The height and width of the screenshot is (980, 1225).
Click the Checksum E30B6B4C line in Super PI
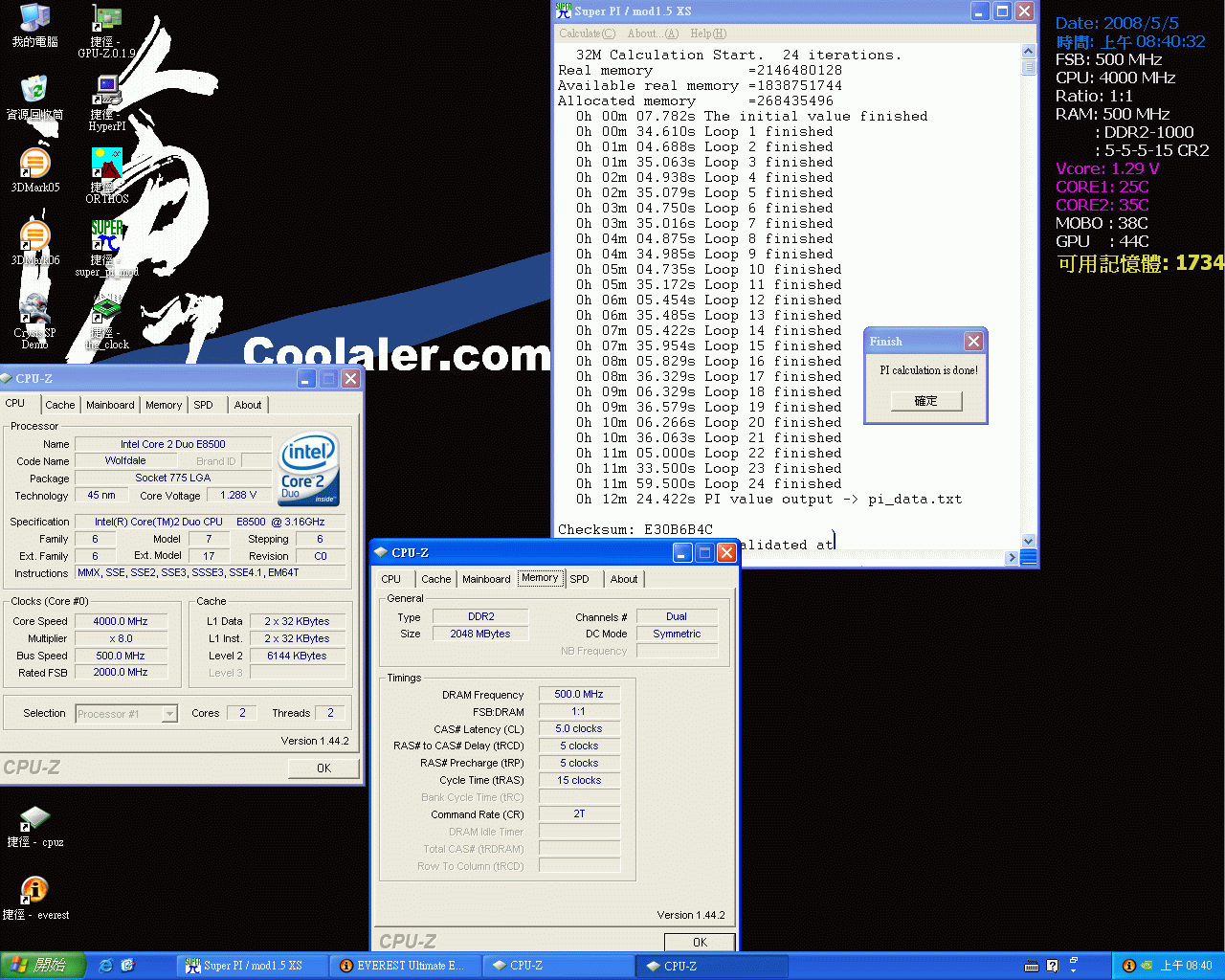tap(635, 529)
